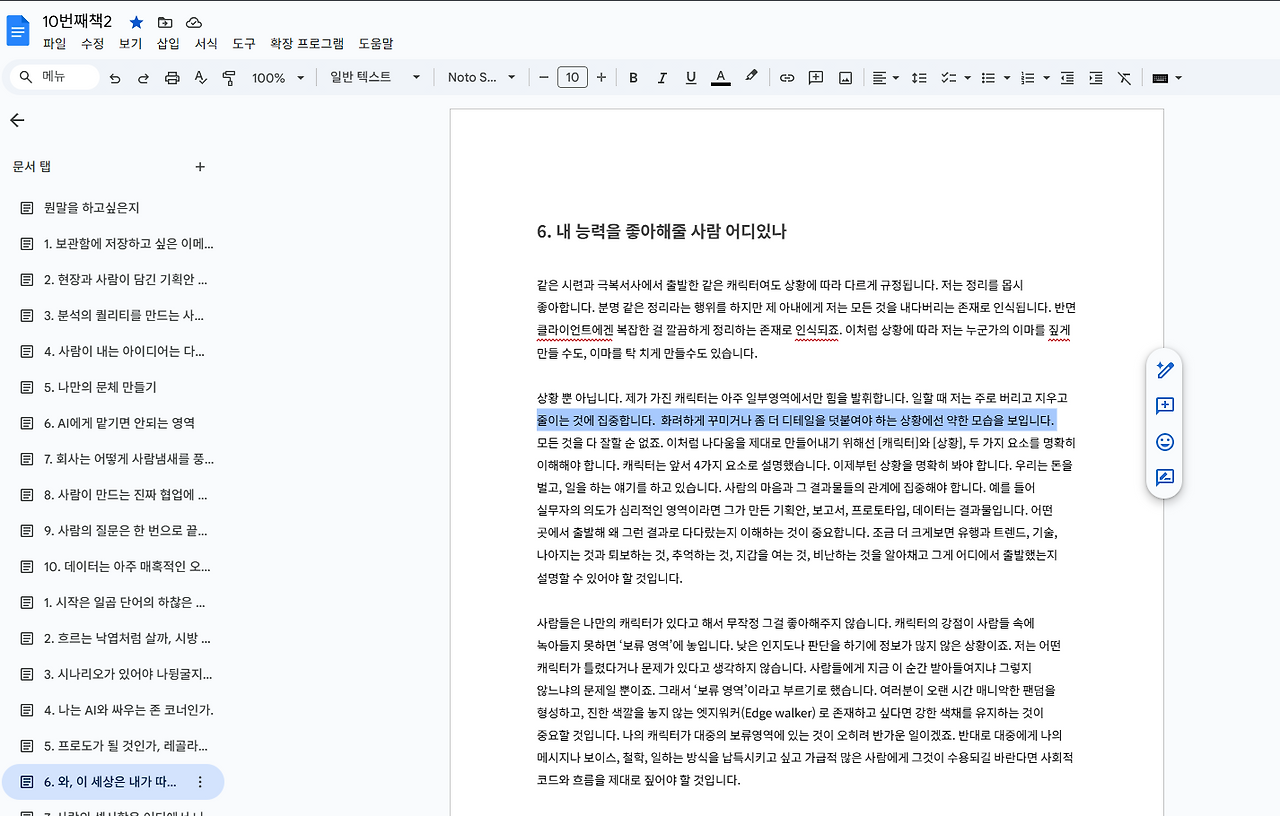Add a comment from the top toolbar
The height and width of the screenshot is (816, 1280).
pos(816,78)
